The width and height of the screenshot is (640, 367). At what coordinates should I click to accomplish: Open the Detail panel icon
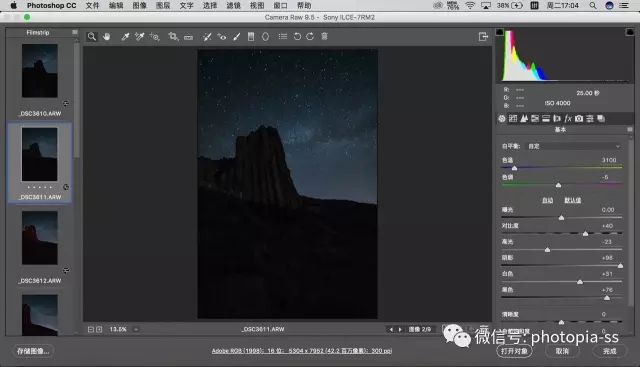[524, 119]
